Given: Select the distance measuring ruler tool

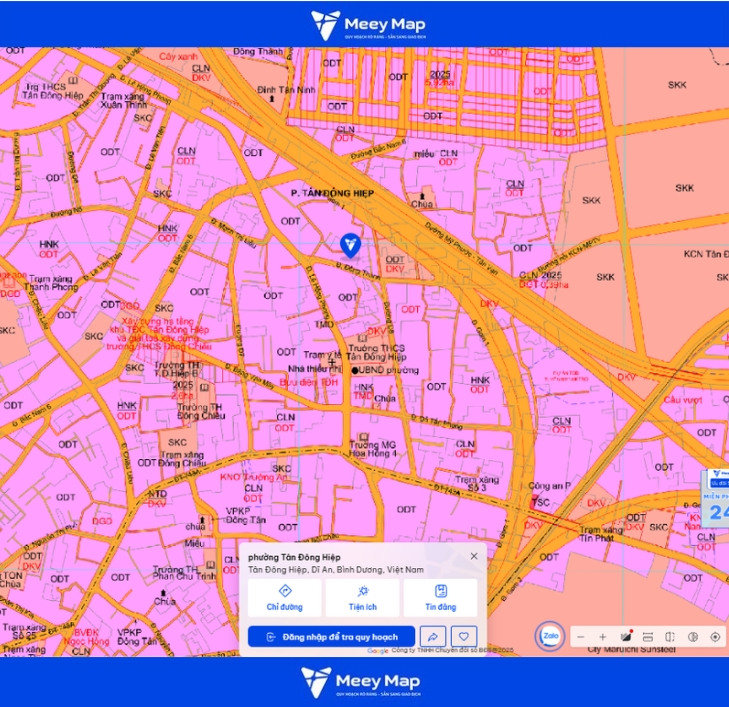Looking at the screenshot, I should (648, 637).
